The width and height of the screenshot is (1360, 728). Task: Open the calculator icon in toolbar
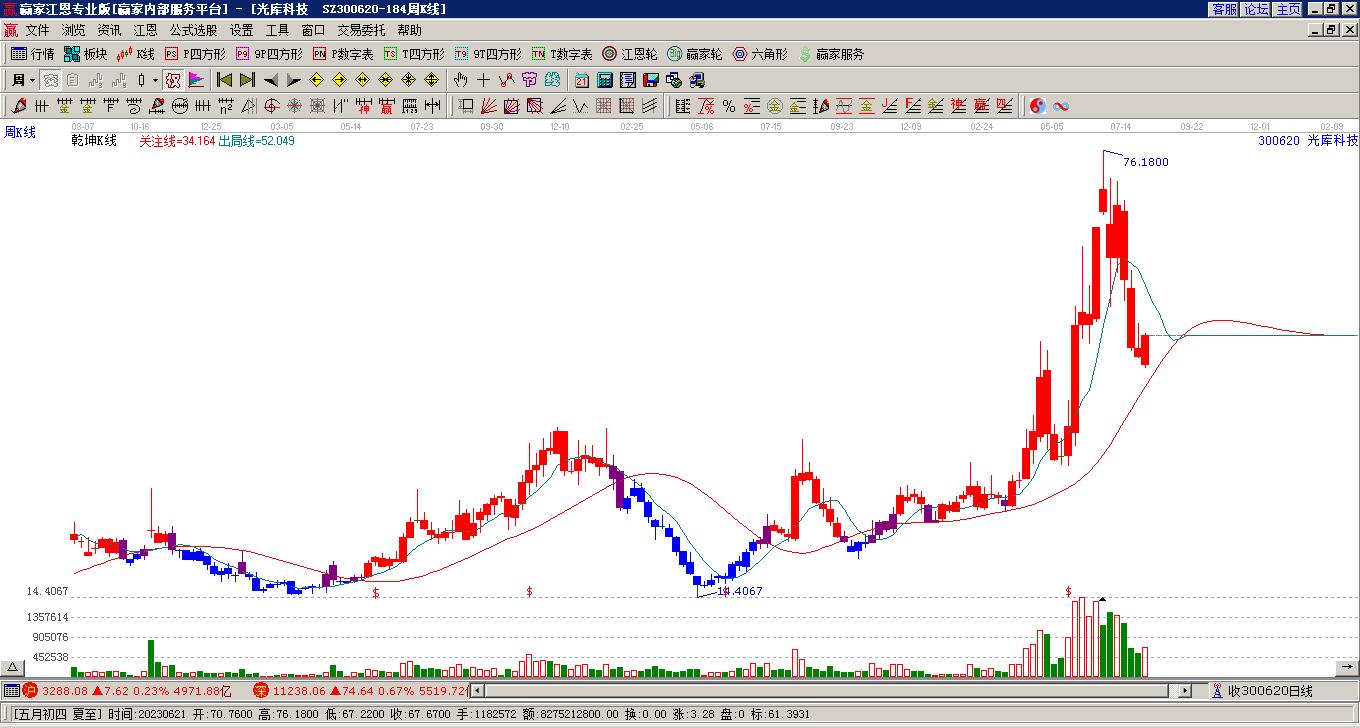pos(605,80)
